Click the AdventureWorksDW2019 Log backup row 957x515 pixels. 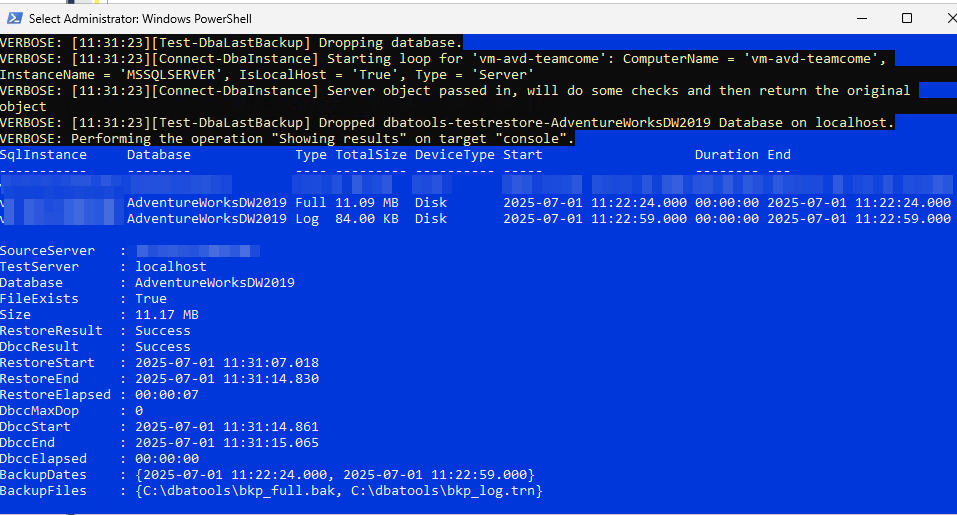pyautogui.click(x=476, y=218)
